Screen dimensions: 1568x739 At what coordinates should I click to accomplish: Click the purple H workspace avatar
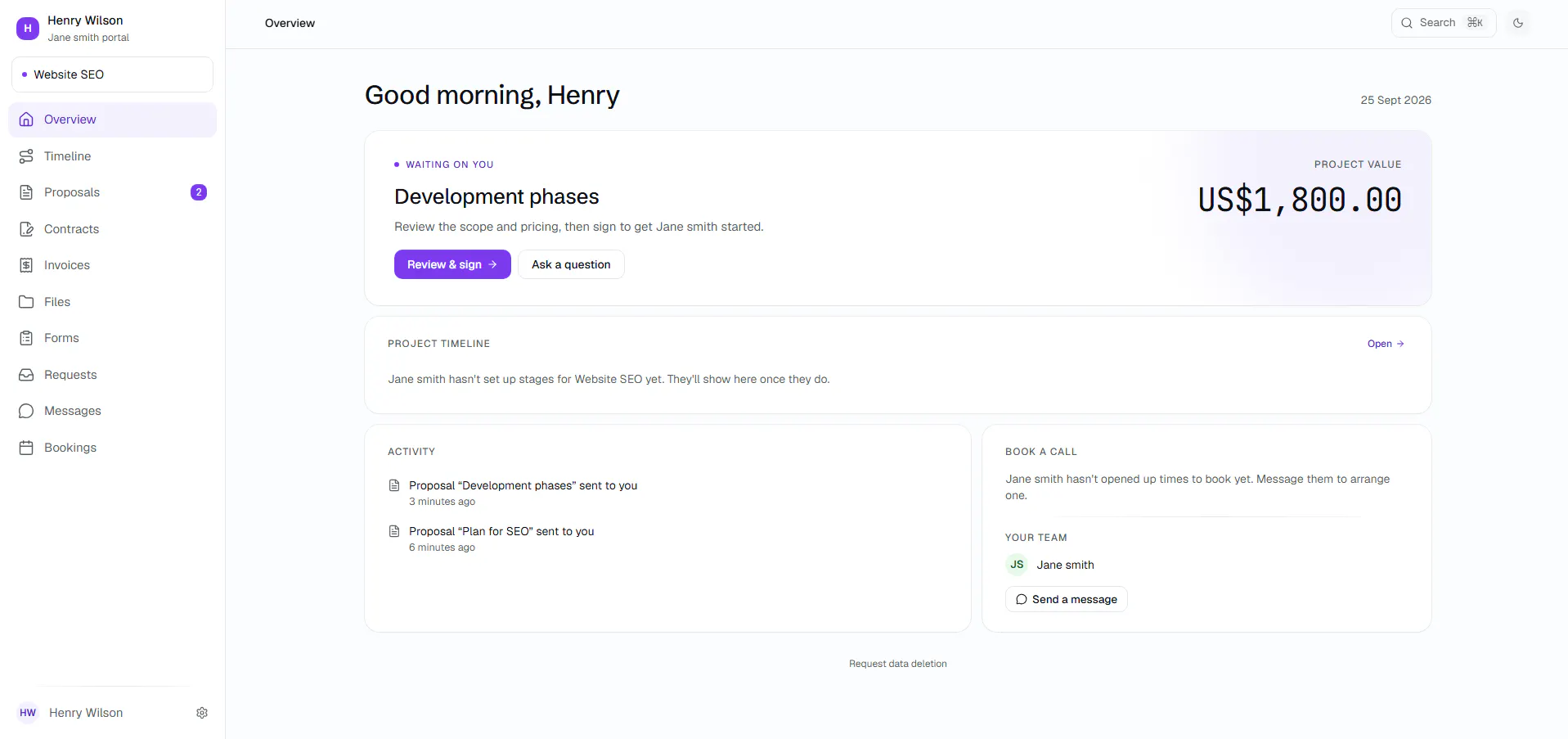(x=28, y=29)
